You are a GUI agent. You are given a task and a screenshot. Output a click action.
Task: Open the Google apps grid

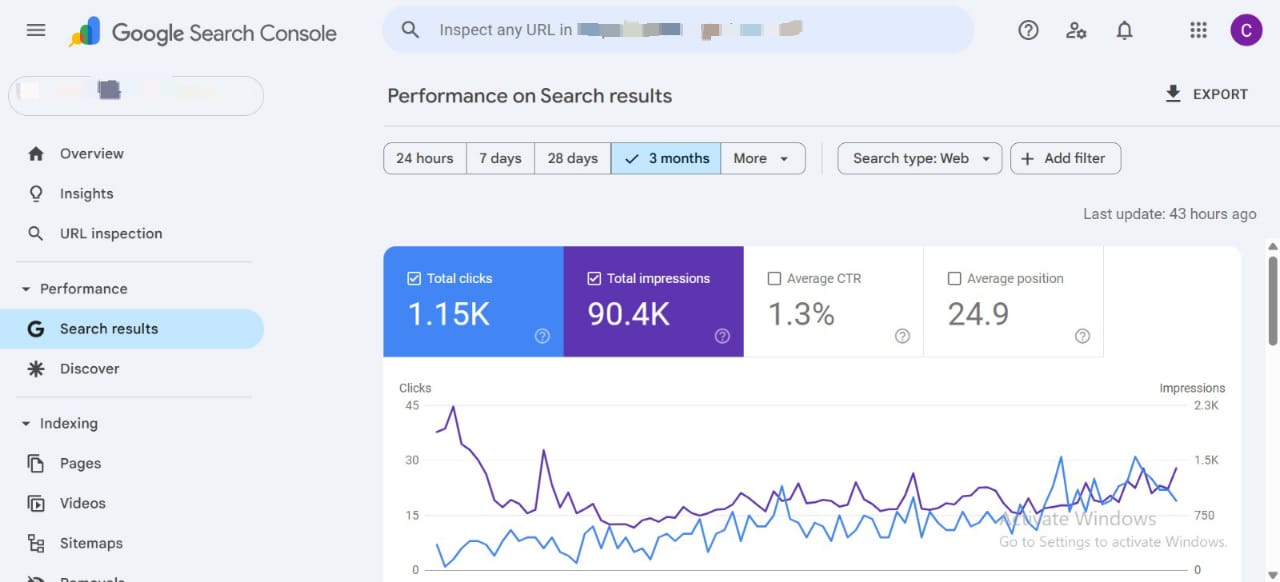(1198, 30)
